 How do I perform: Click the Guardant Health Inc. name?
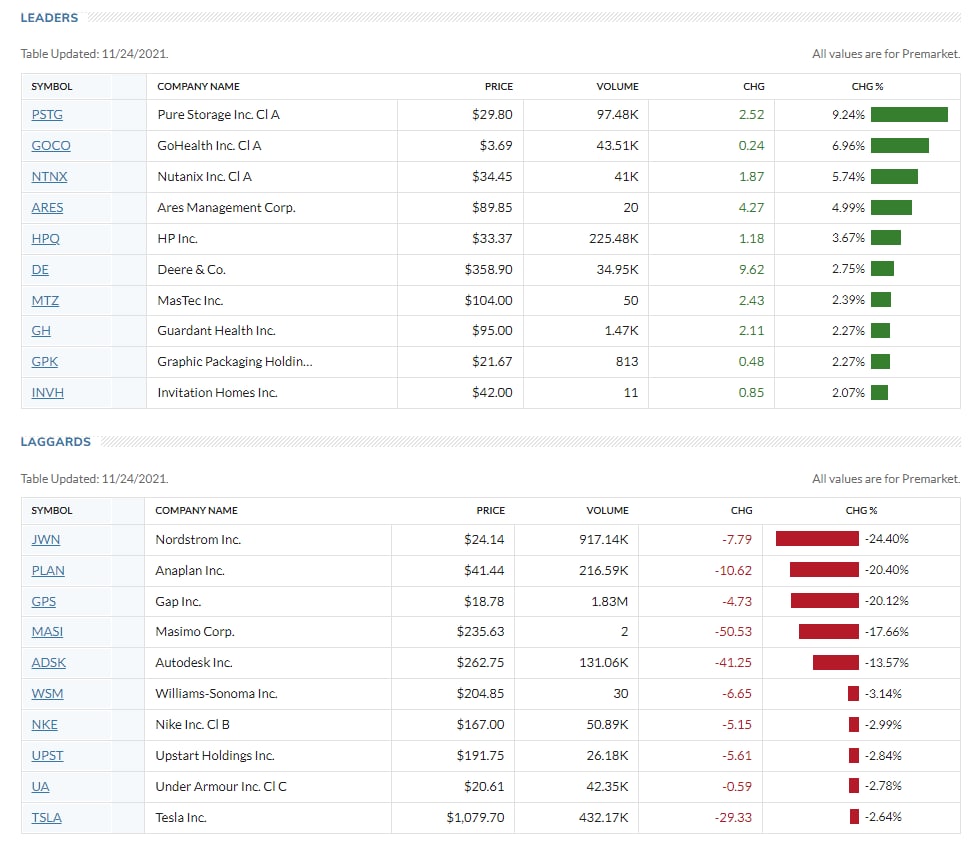(216, 330)
